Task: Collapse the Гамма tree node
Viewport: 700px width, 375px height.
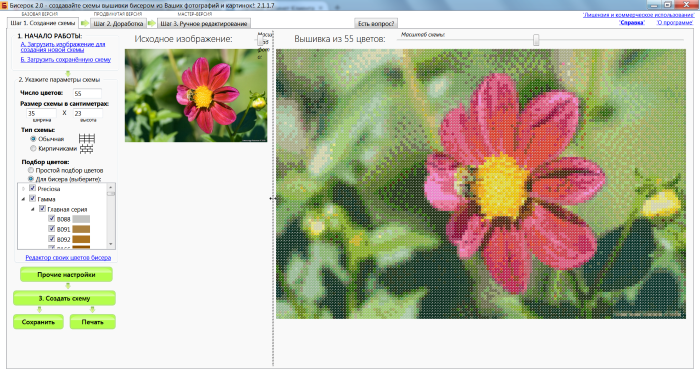Action: pyautogui.click(x=23, y=199)
